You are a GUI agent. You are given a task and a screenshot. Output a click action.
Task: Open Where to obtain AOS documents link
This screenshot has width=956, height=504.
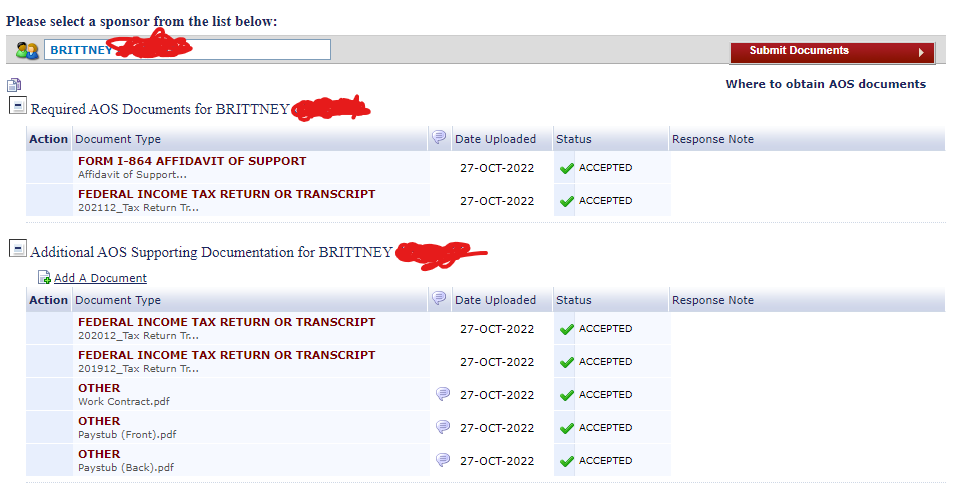coord(826,84)
